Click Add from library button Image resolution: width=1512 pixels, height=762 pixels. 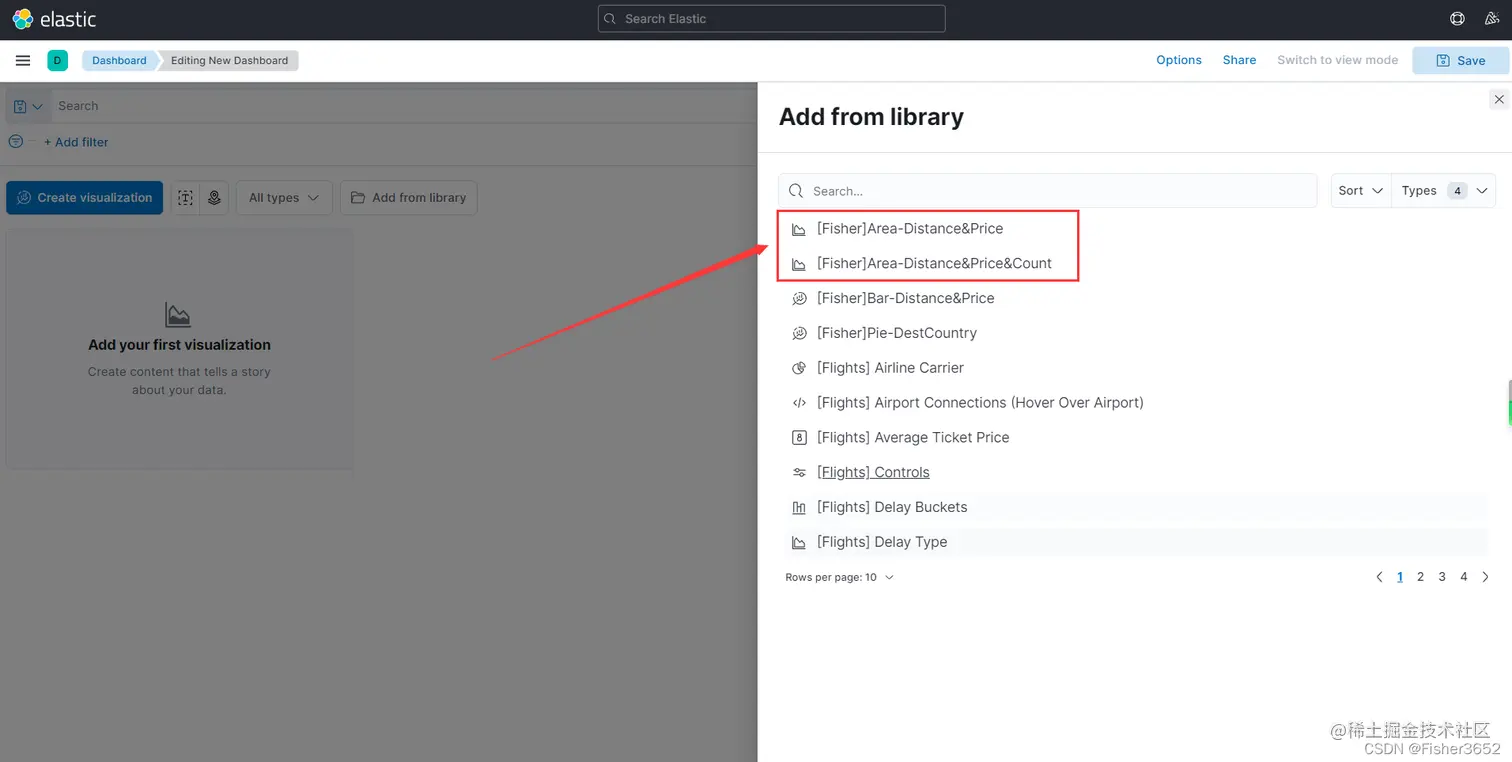pyautogui.click(x=409, y=198)
